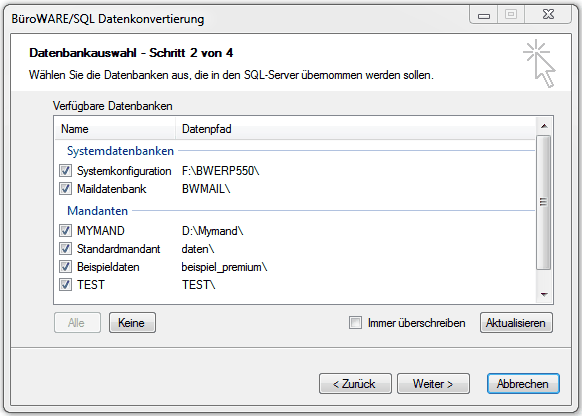This screenshot has width=582, height=416.
Task: Click the vertical scrollbar thumb
Action: [544, 202]
